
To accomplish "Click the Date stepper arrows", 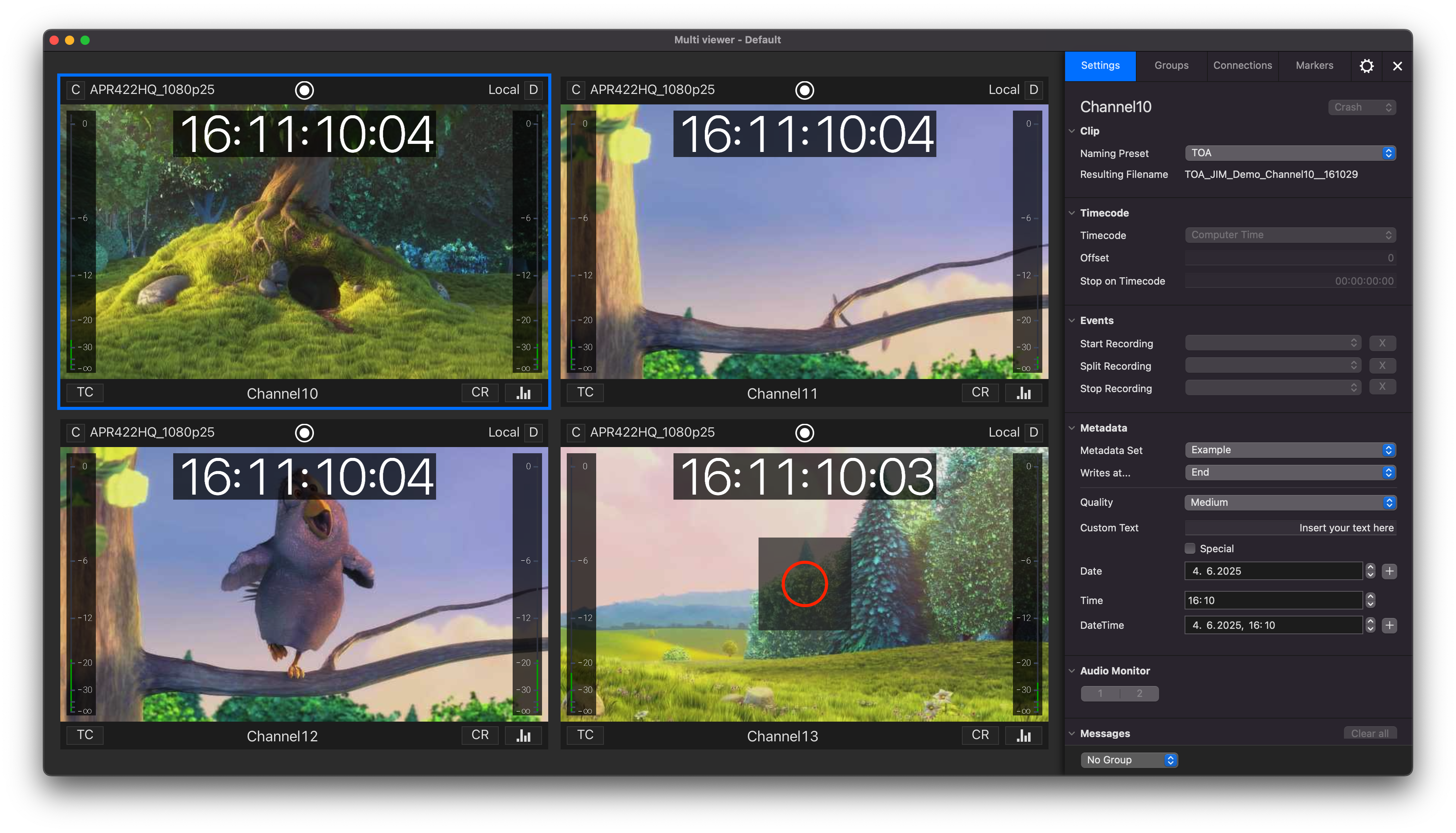I will coord(1370,571).
